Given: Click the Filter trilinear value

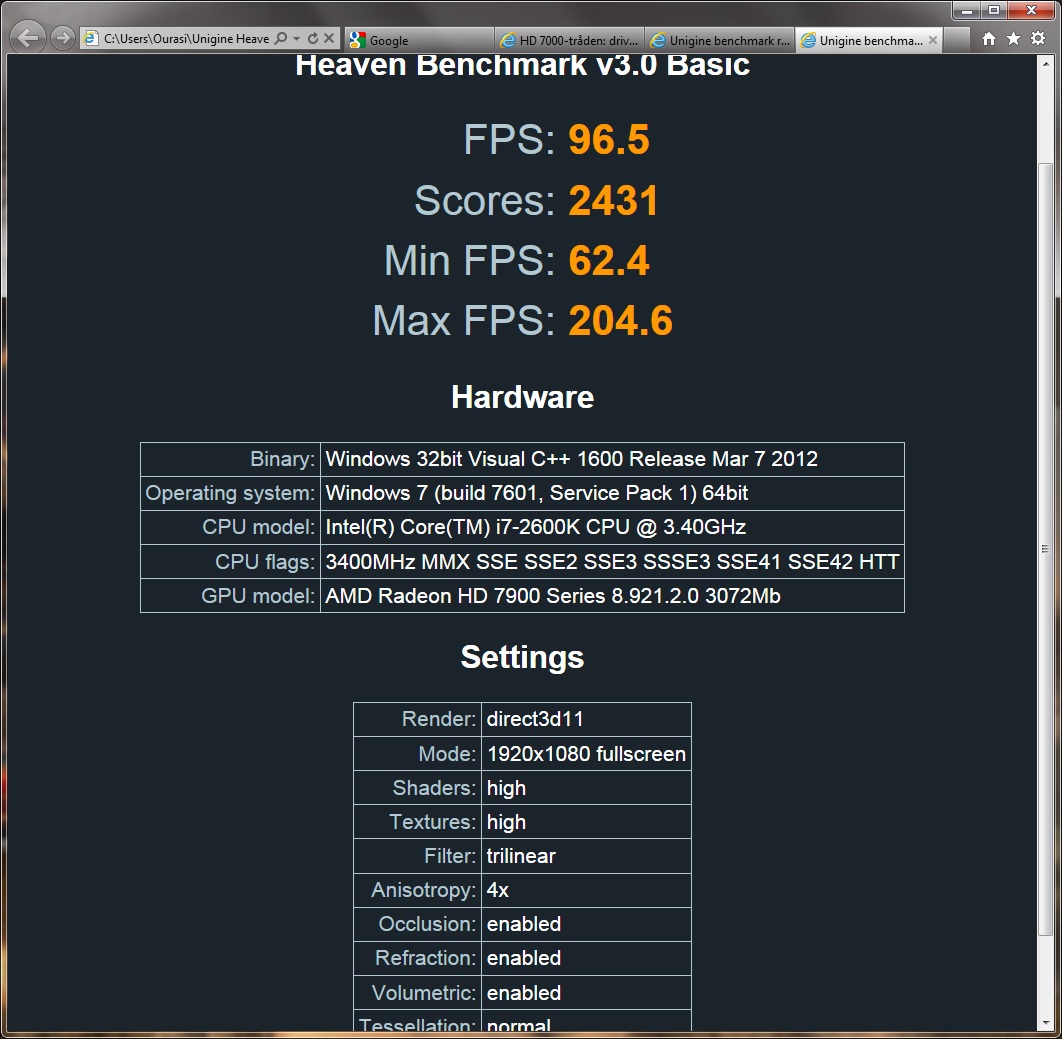Looking at the screenshot, I should pyautogui.click(x=586, y=856).
